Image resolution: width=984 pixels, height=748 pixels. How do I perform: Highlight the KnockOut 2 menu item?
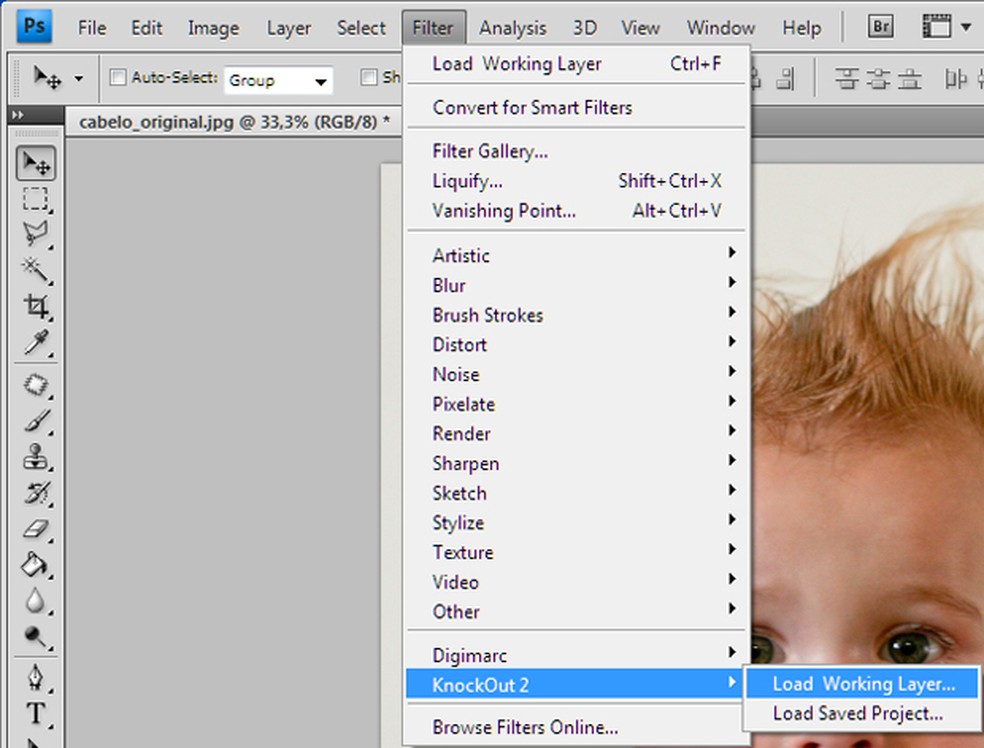[x=574, y=685]
